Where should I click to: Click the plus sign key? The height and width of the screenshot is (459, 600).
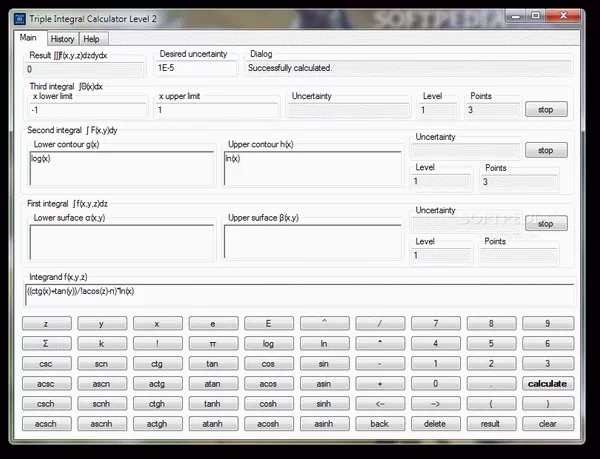click(380, 384)
